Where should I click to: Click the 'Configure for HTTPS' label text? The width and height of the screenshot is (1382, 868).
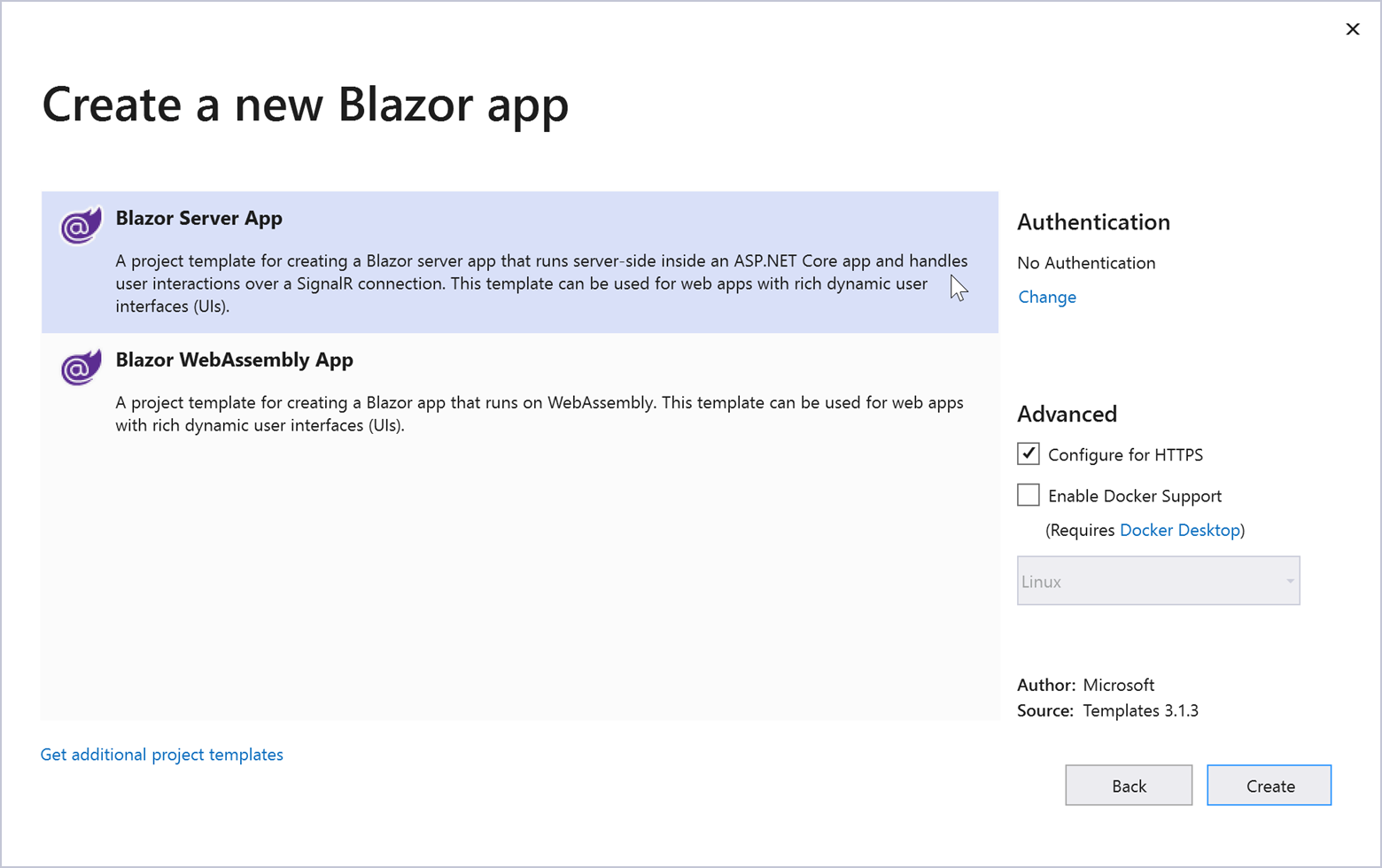pyautogui.click(x=1125, y=455)
